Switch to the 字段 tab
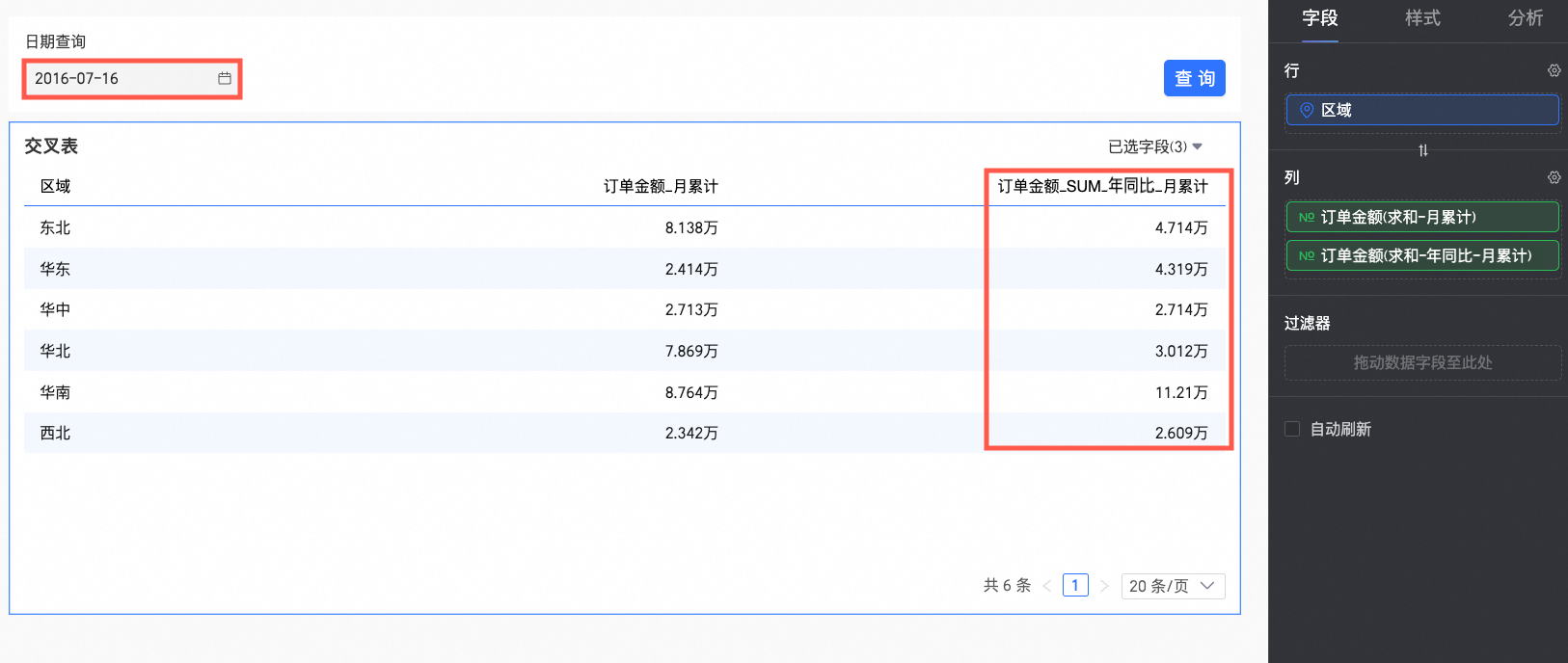The width and height of the screenshot is (1568, 663). point(1319,18)
